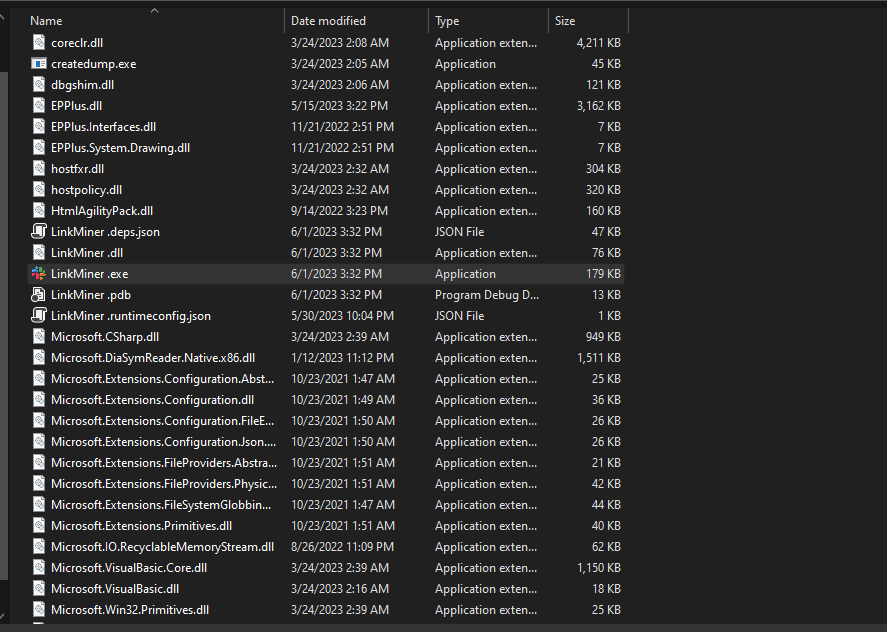Click the vertical scrollbar on left edge
Viewport: 887px width, 632px height.
click(x=4, y=325)
